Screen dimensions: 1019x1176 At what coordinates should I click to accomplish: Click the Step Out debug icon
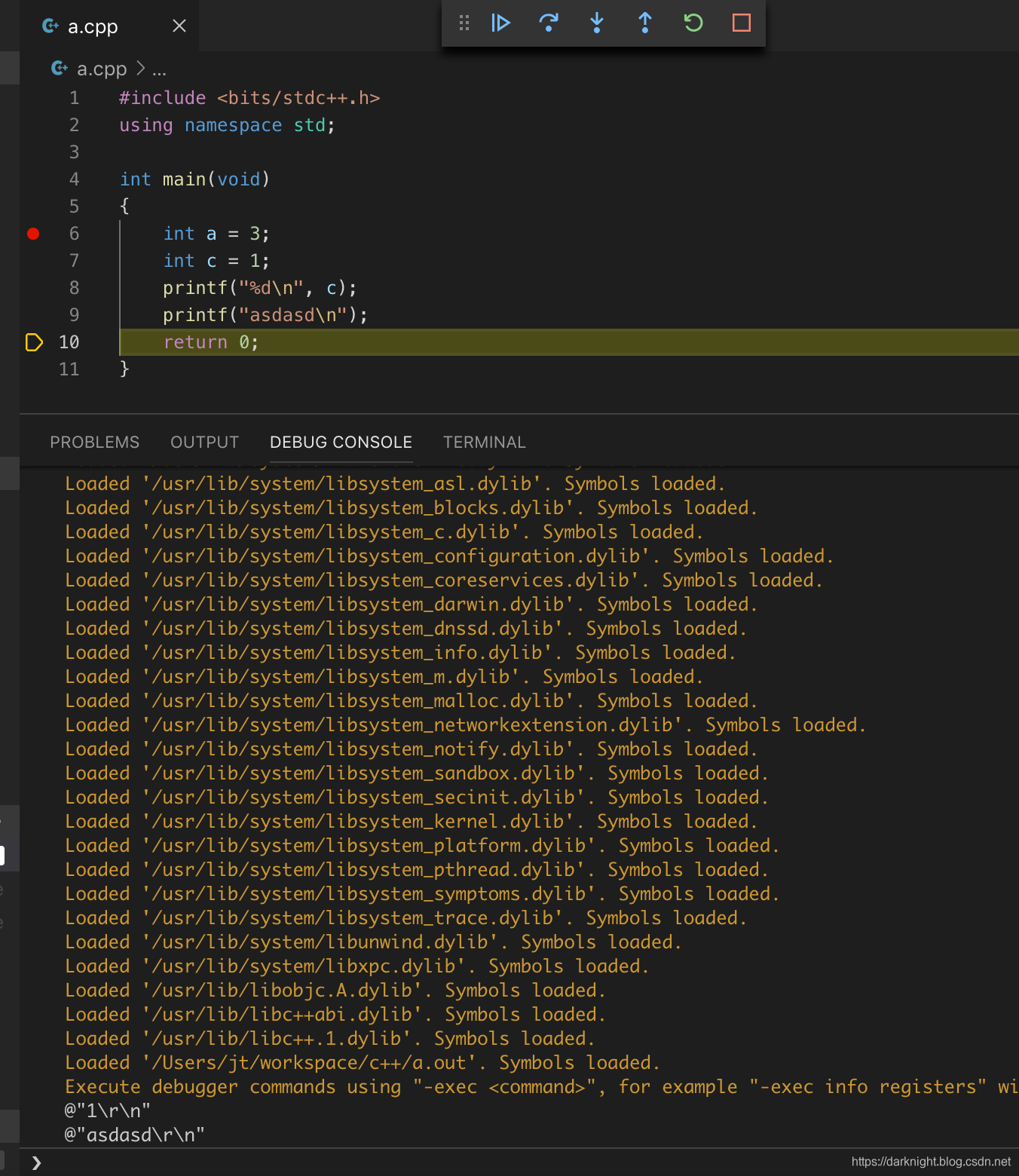click(645, 23)
